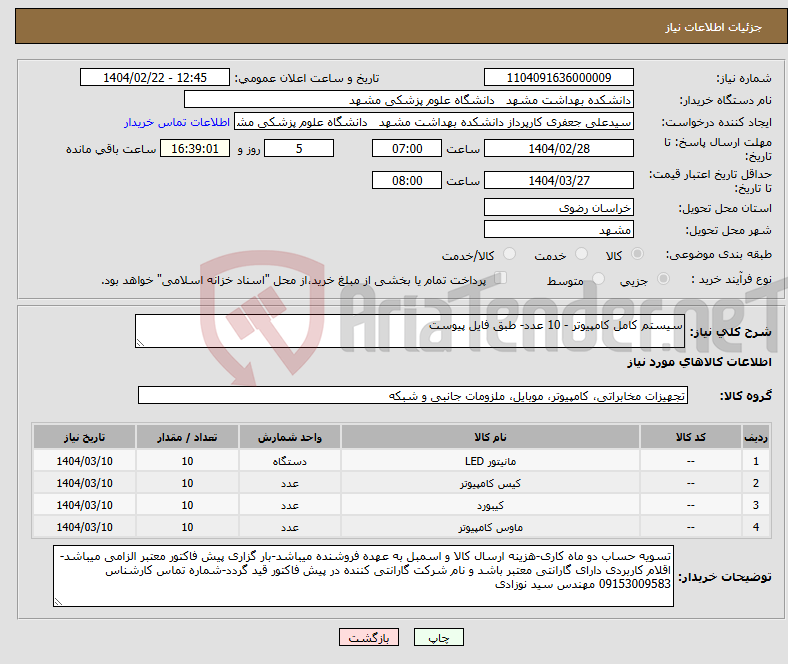Click the شماره نیاز field 1104091636000009

[x=558, y=77]
